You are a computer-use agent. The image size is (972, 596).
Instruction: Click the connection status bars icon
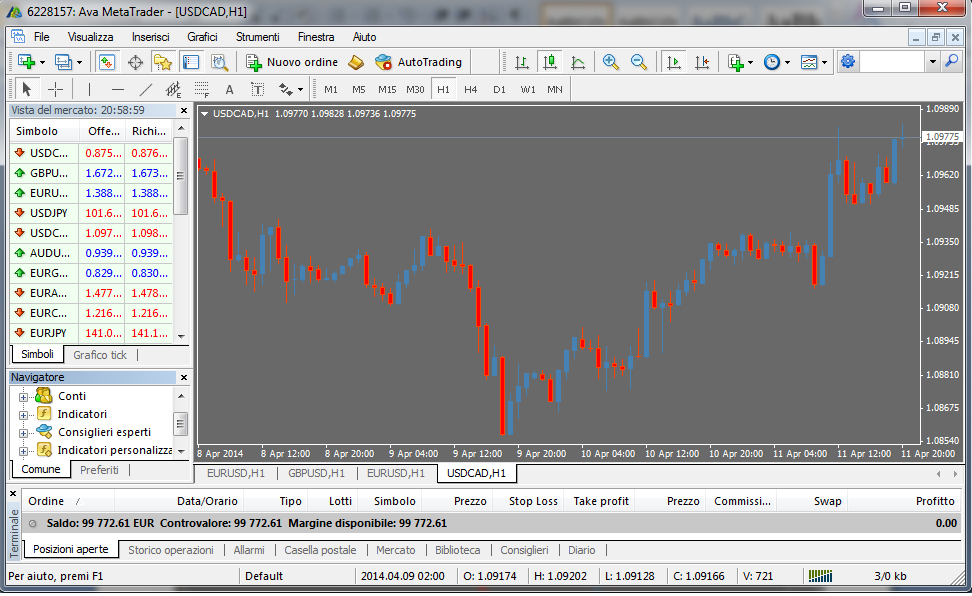pyautogui.click(x=820, y=576)
